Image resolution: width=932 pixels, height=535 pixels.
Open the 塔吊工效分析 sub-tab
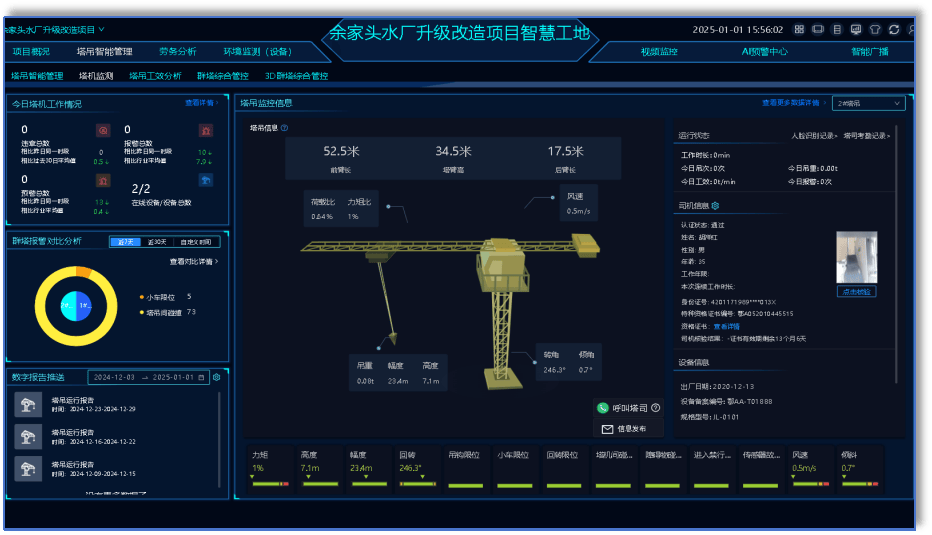(x=155, y=75)
